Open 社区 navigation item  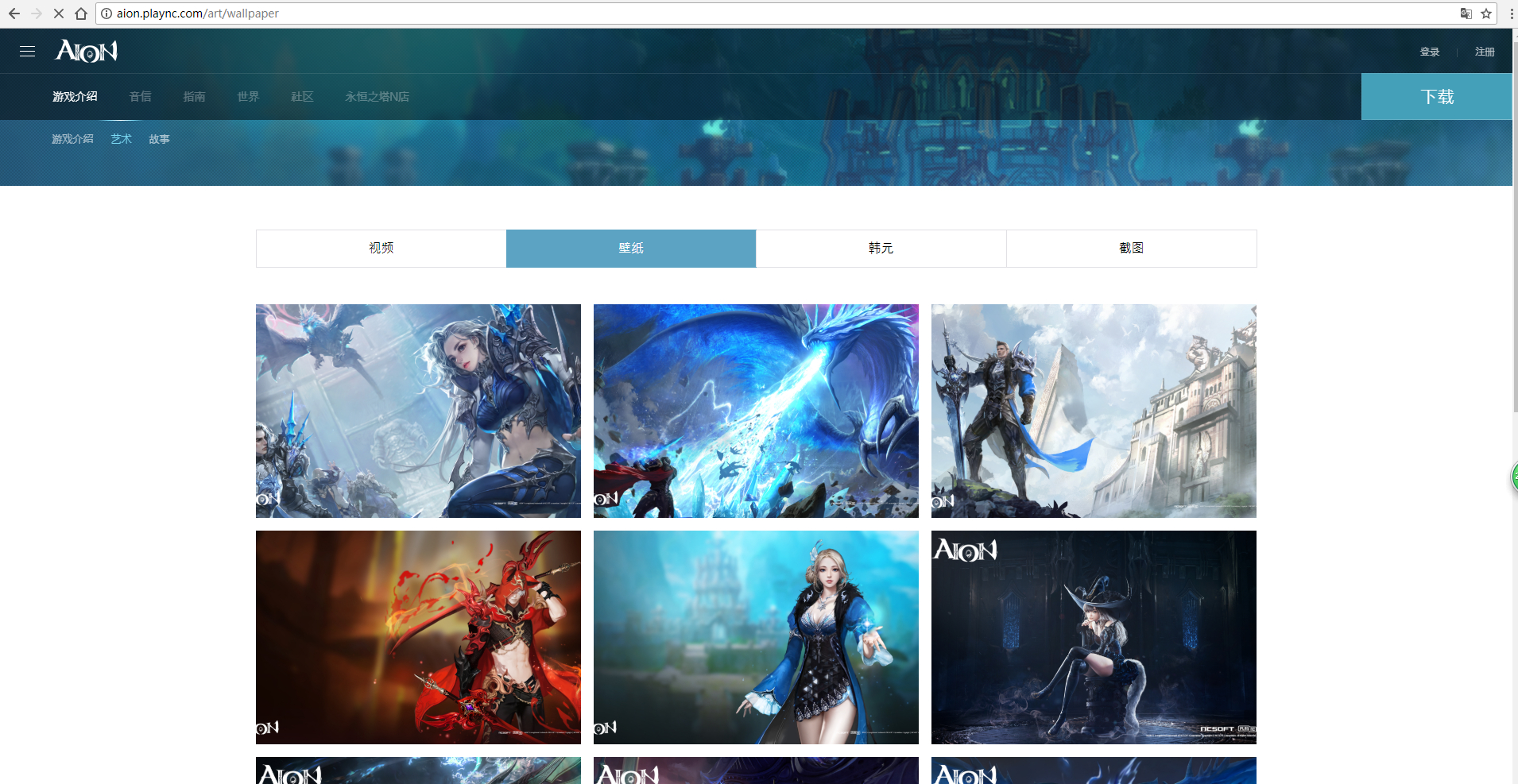click(303, 97)
